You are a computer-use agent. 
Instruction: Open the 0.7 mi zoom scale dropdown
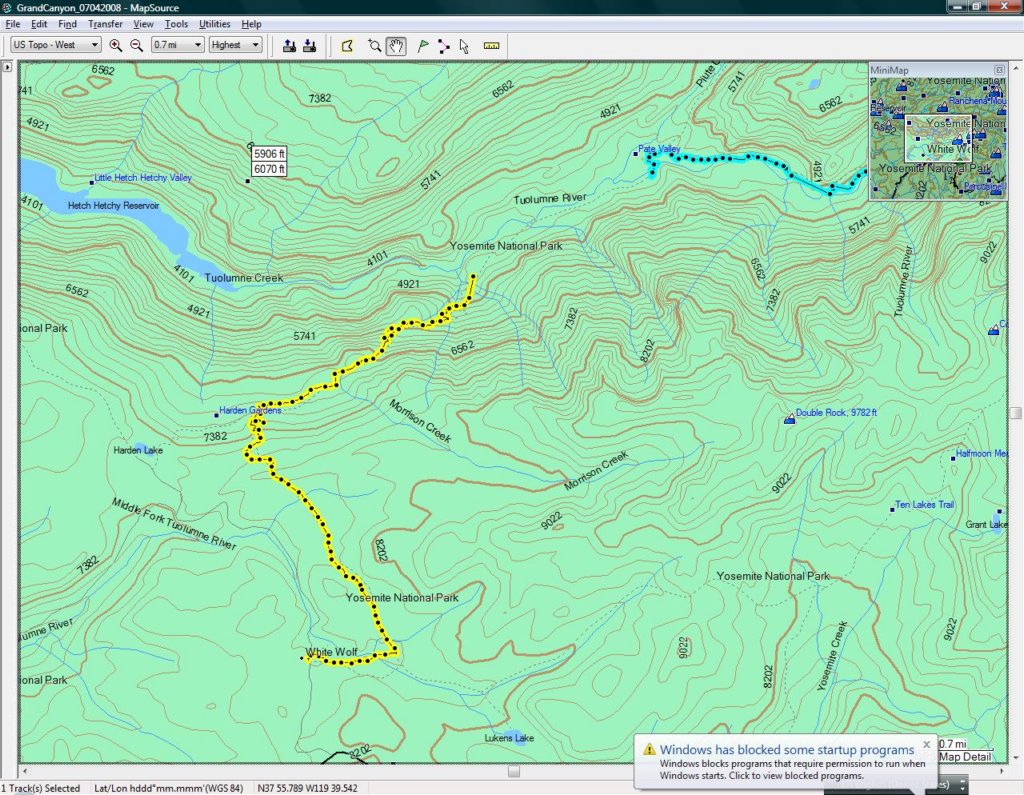click(178, 44)
